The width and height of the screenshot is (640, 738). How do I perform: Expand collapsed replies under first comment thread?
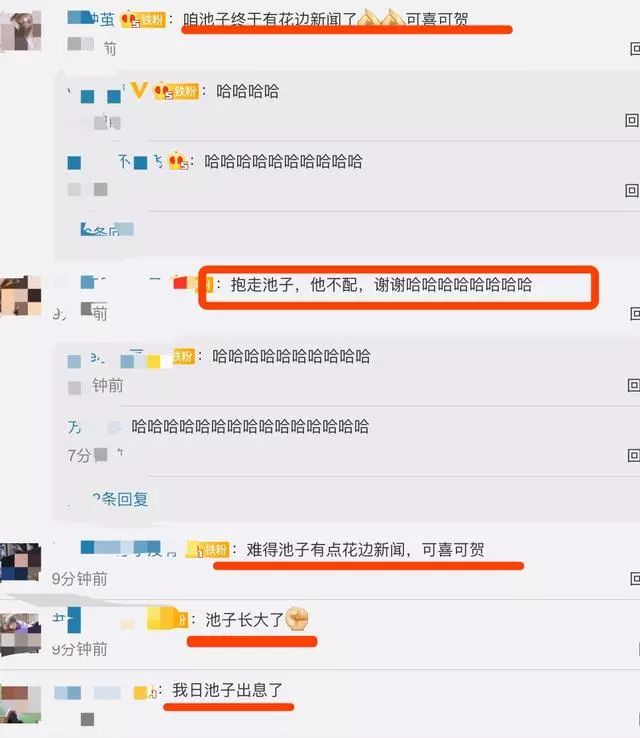[107, 230]
